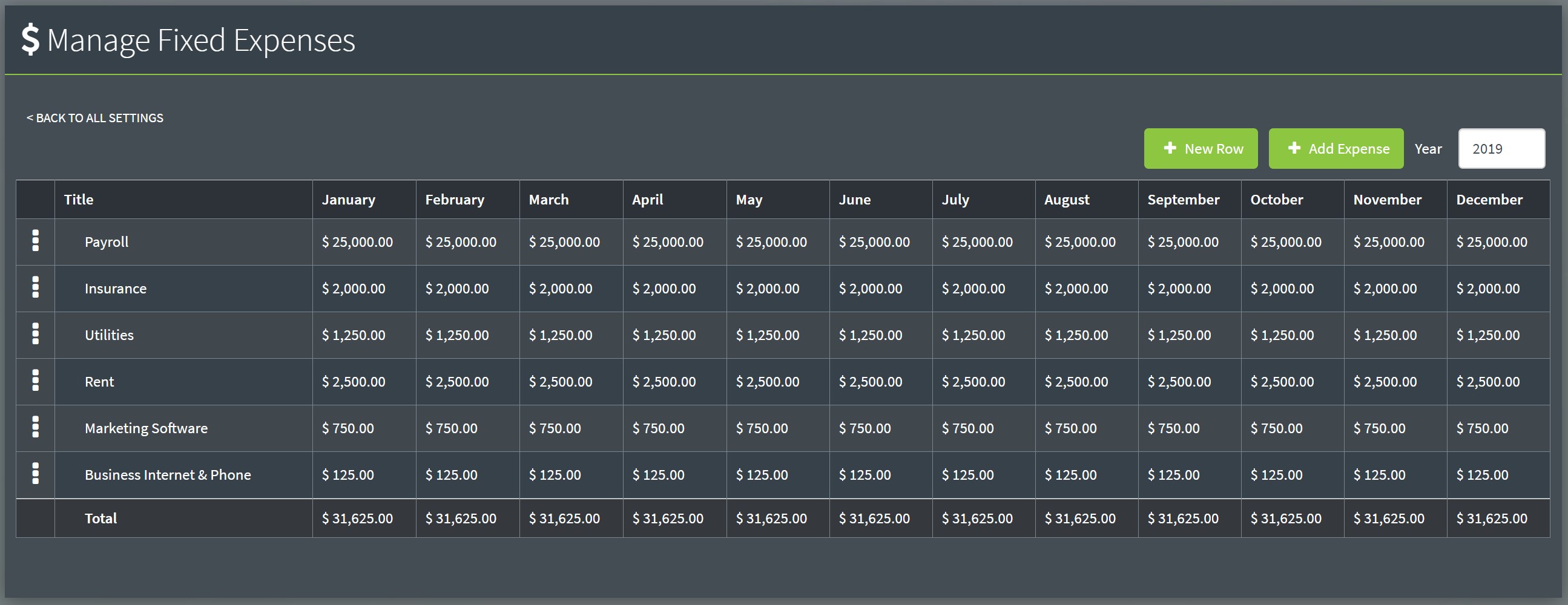1568x605 pixels.
Task: Click the Utilities row kebab icon
Action: [x=35, y=335]
